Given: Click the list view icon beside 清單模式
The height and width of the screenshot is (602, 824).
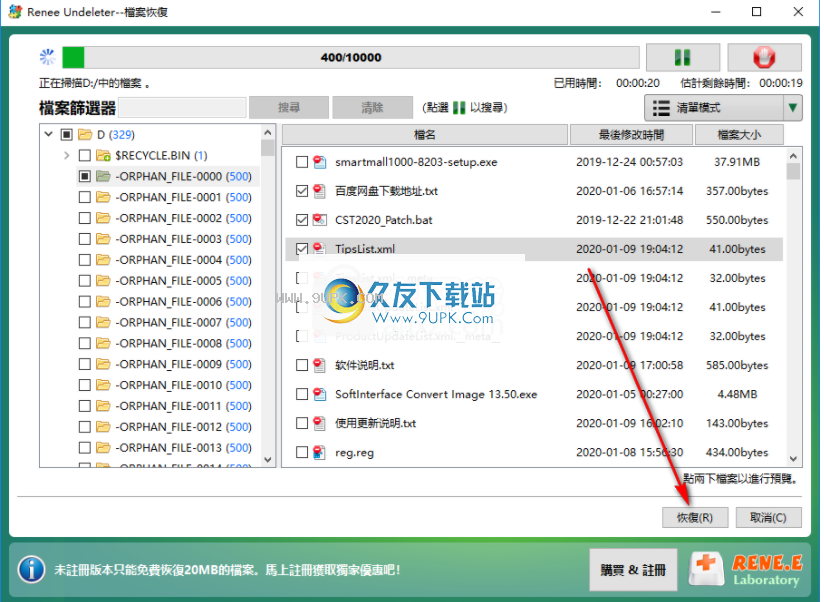Looking at the screenshot, I should tap(661, 108).
